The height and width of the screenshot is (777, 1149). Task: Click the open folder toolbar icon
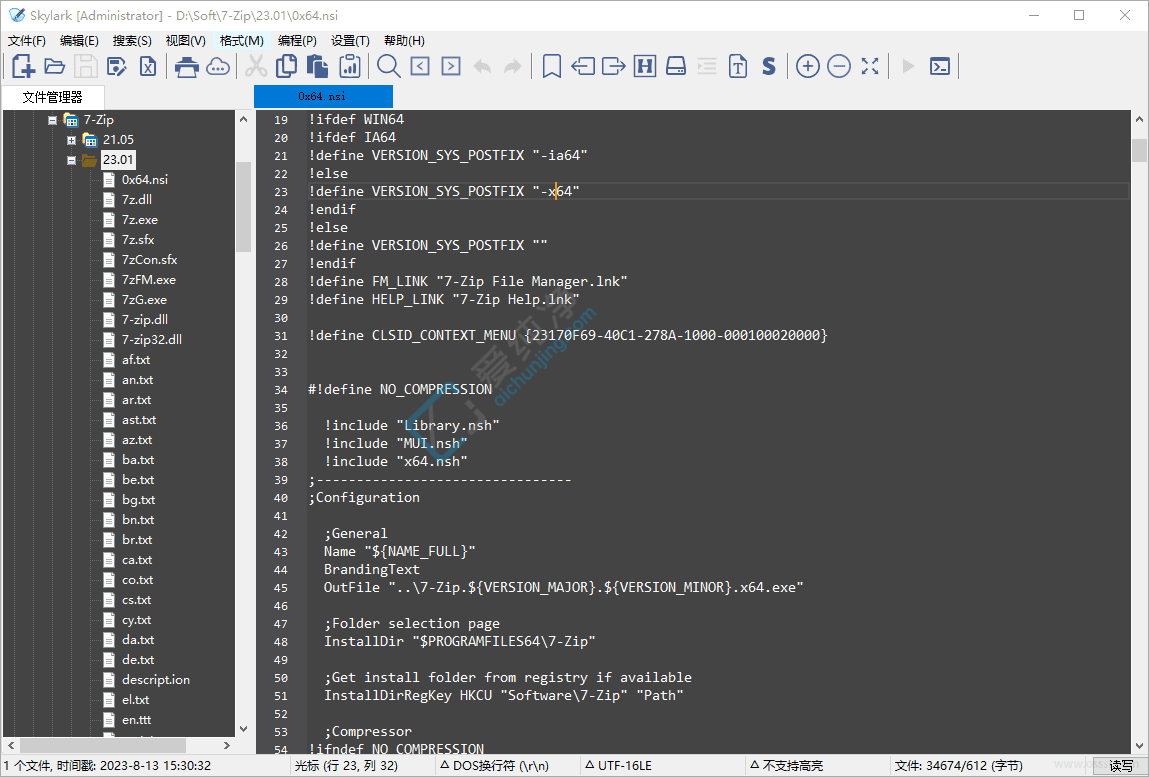[55, 67]
